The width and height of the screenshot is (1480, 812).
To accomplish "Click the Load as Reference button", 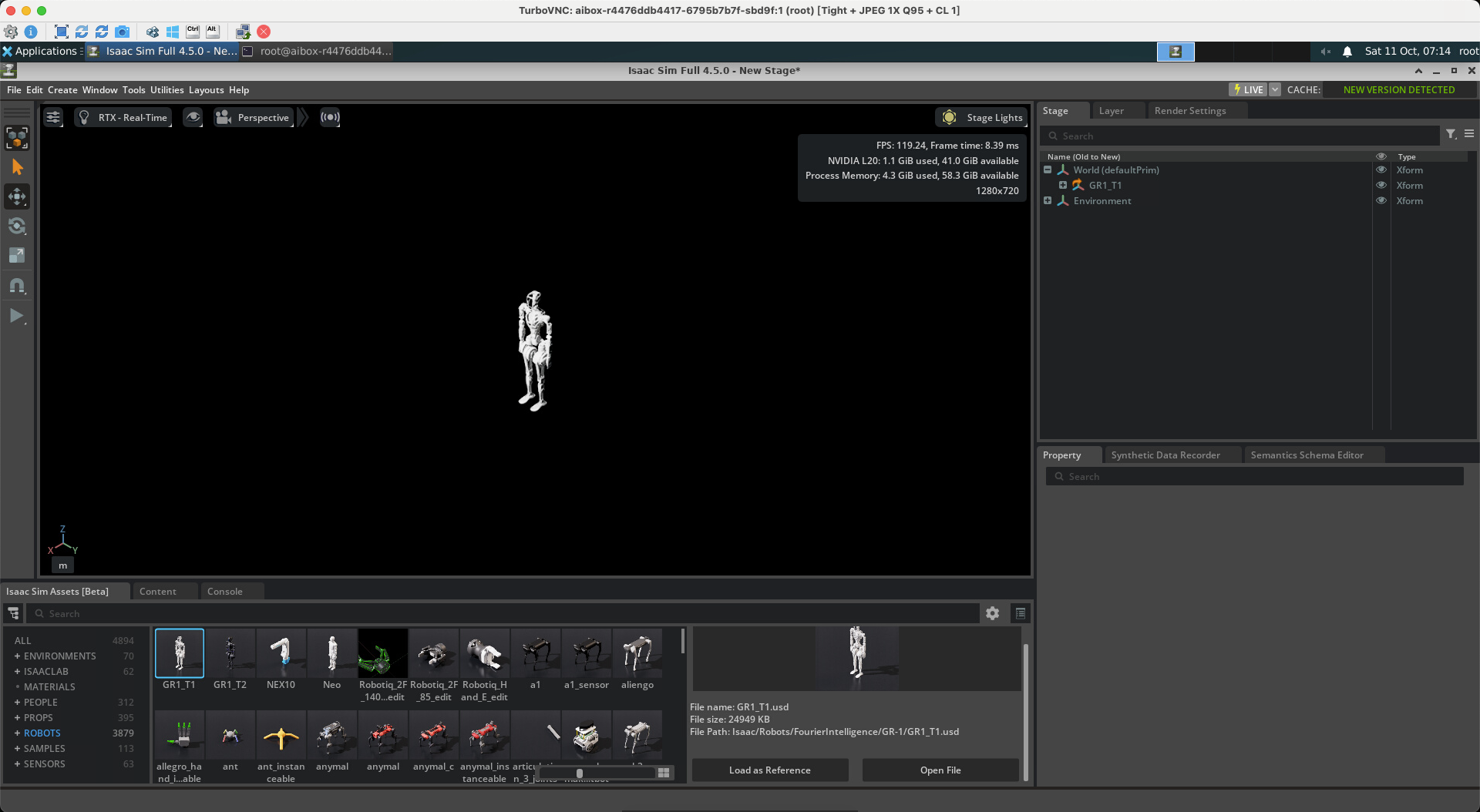I will pyautogui.click(x=769, y=770).
